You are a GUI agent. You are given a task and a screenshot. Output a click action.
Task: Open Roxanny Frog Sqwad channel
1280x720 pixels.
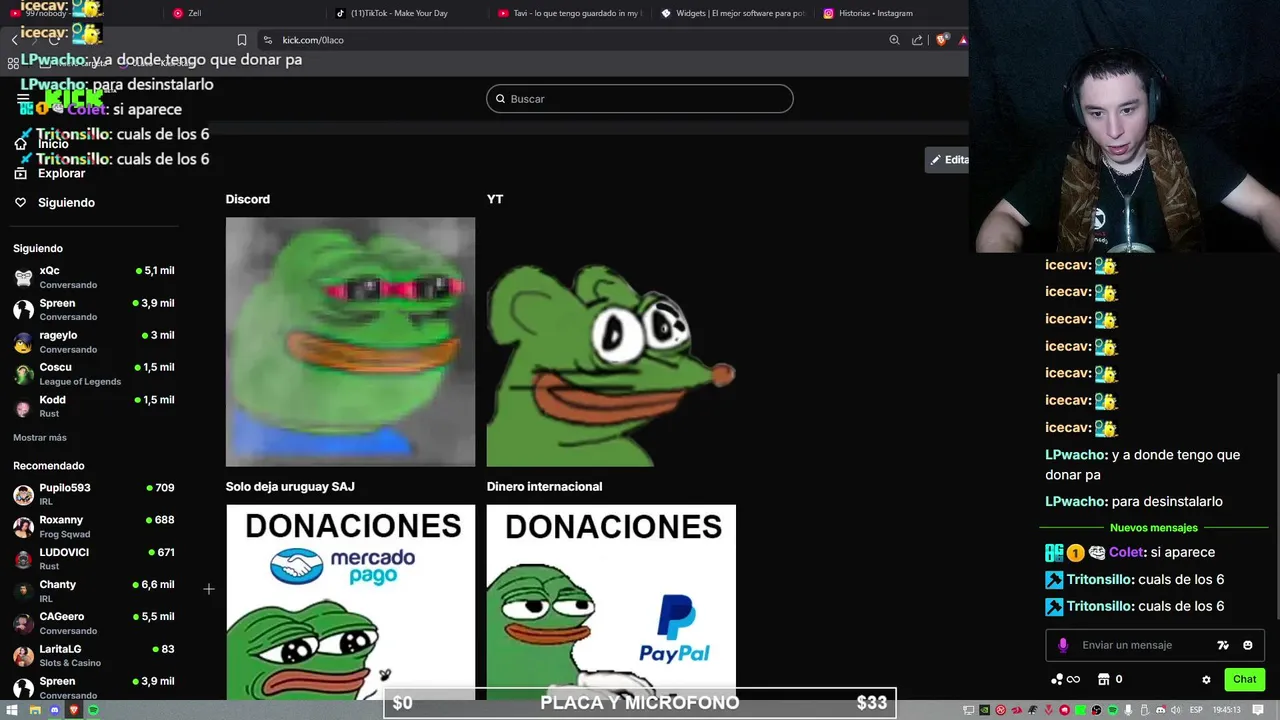pos(94,526)
